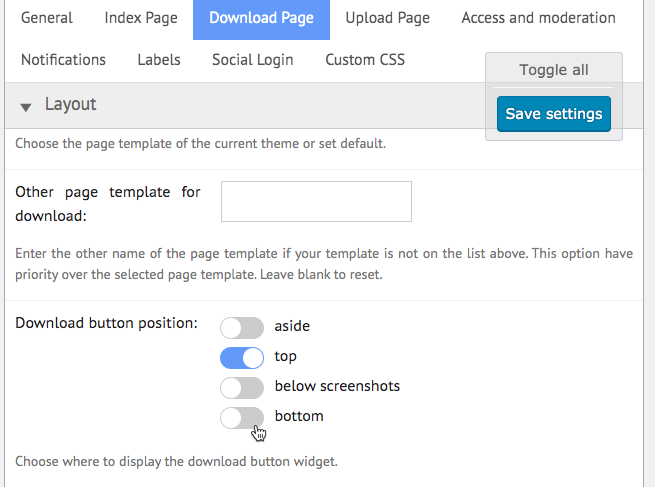Screen dimensions: 655x487
Task: Click the 'top' option label
Action: pyautogui.click(x=285, y=356)
